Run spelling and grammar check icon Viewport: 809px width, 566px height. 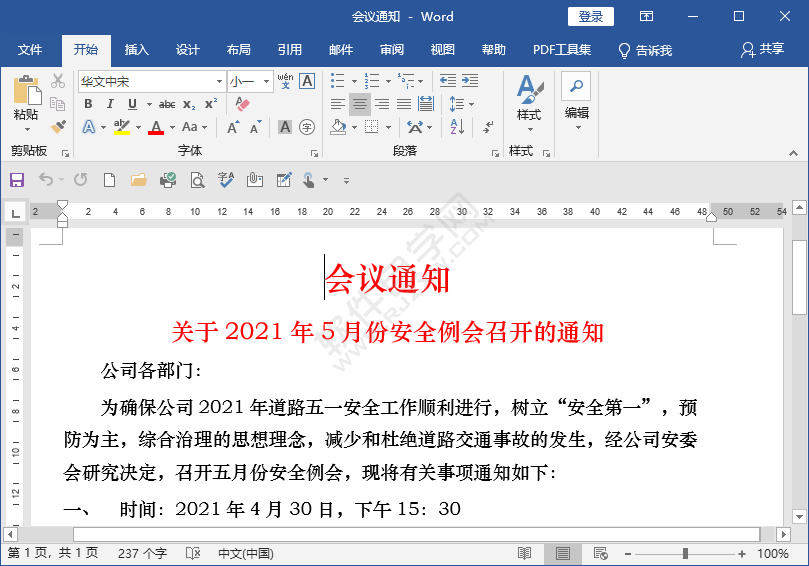point(226,180)
